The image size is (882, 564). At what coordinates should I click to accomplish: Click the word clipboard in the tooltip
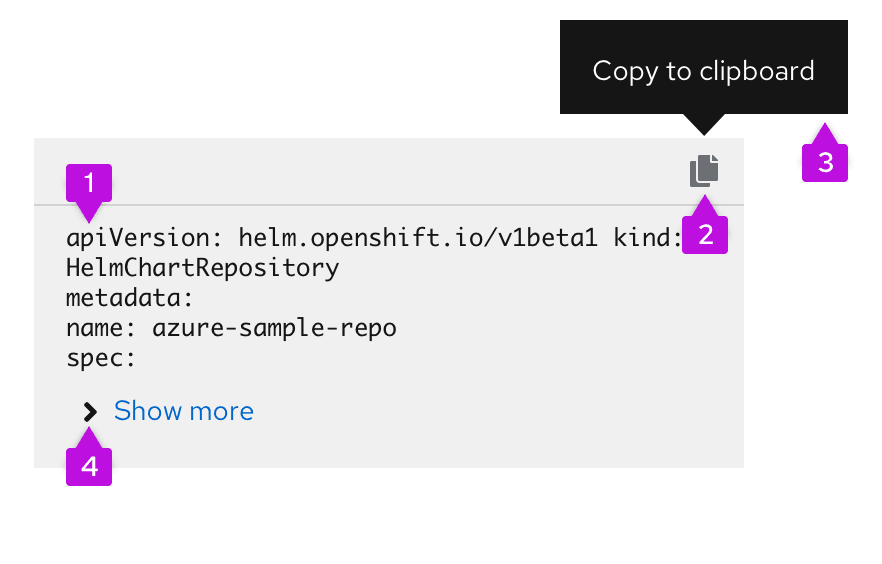pyautogui.click(x=757, y=71)
